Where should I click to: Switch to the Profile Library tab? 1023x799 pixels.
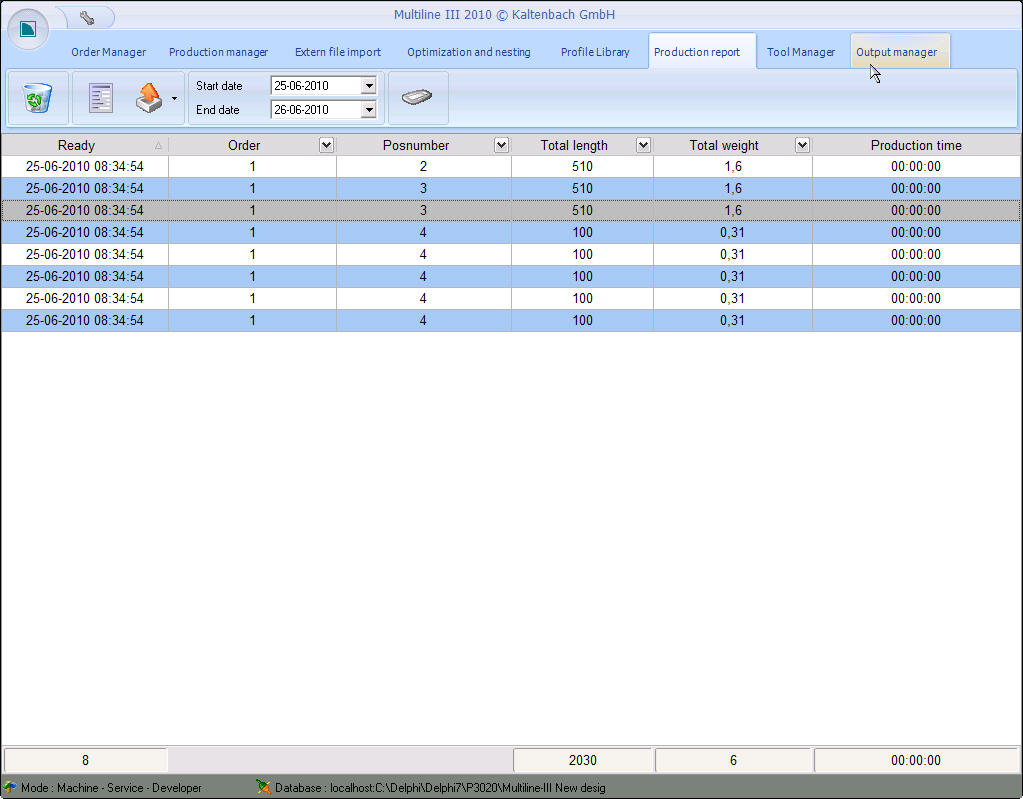pyautogui.click(x=595, y=52)
